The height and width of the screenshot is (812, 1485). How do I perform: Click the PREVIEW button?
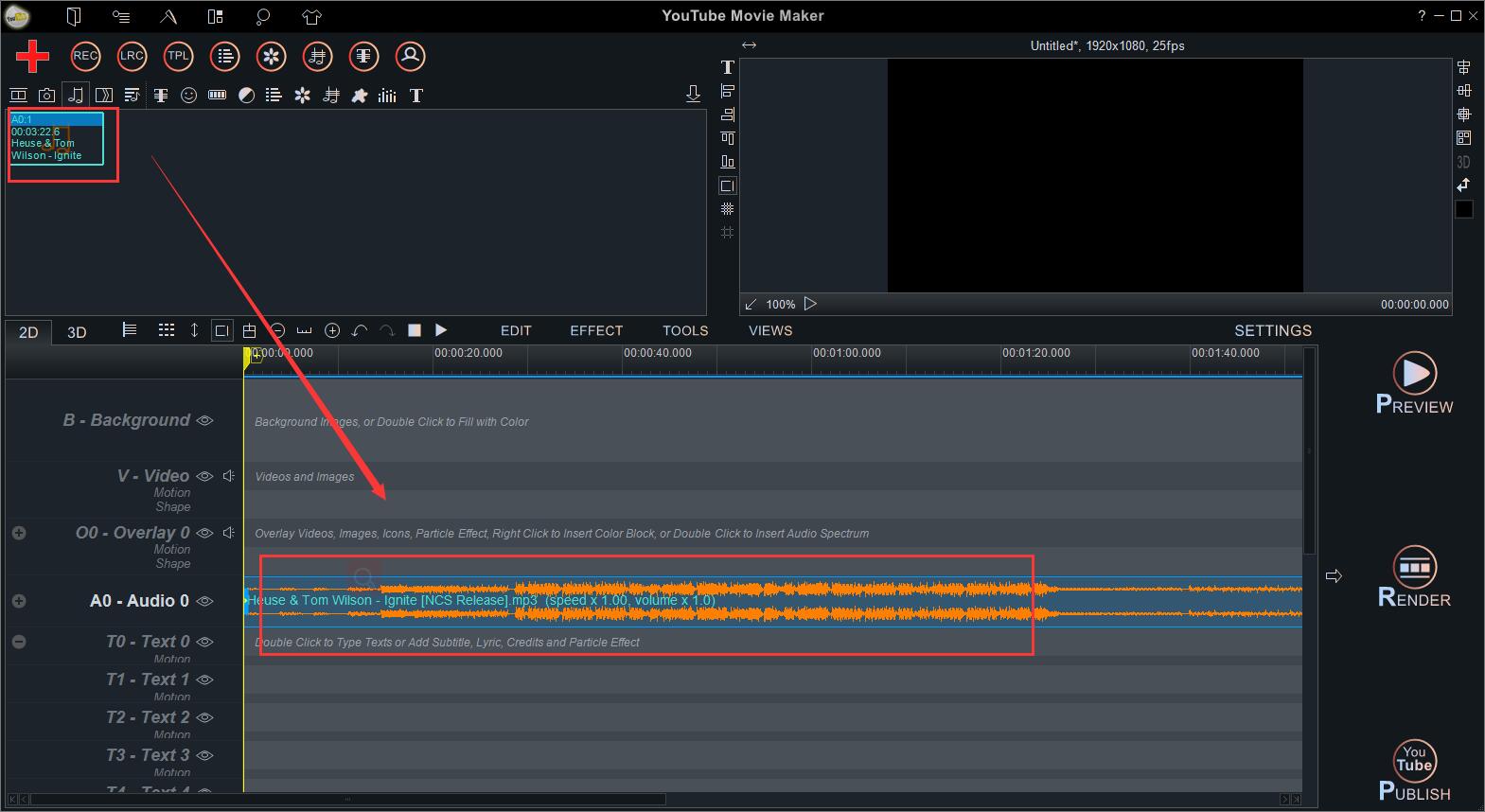point(1414,383)
